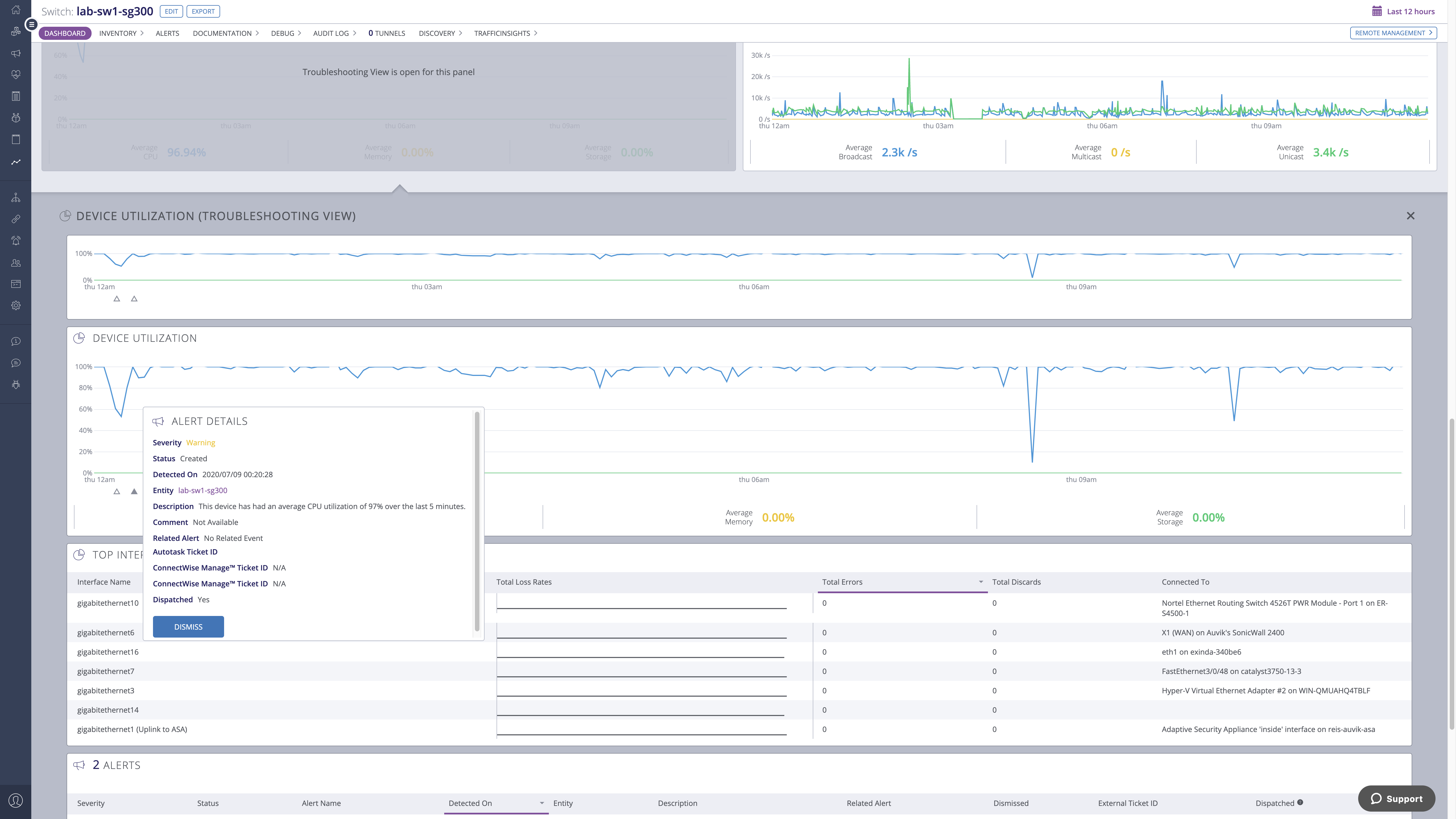Expand the Inventory menu

(x=121, y=33)
